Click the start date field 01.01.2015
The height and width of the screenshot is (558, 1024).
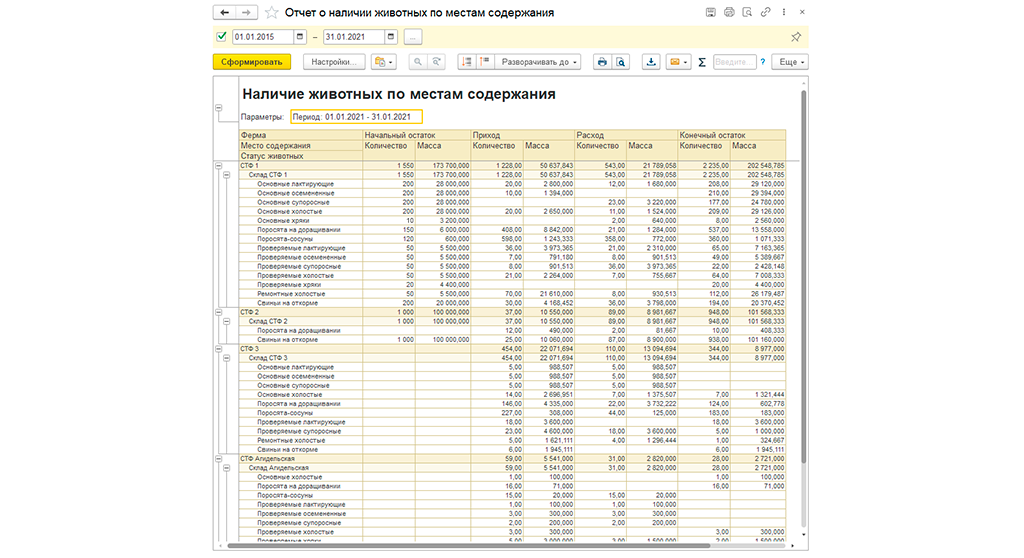(263, 37)
